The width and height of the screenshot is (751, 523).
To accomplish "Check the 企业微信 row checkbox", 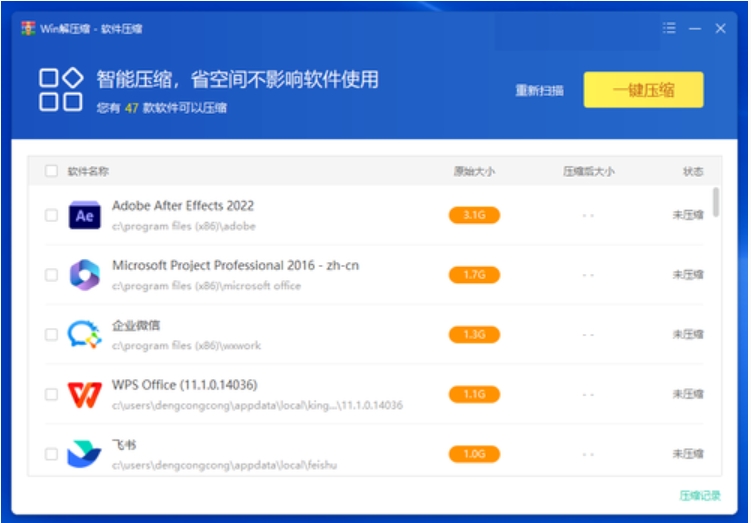I will 51,334.
